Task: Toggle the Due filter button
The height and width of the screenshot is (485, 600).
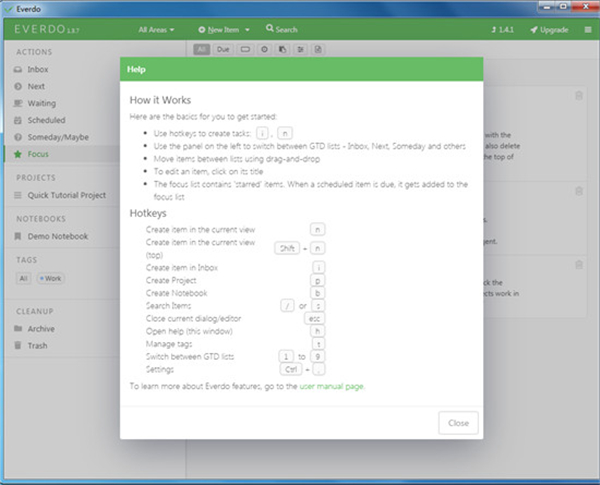Action: [223, 48]
